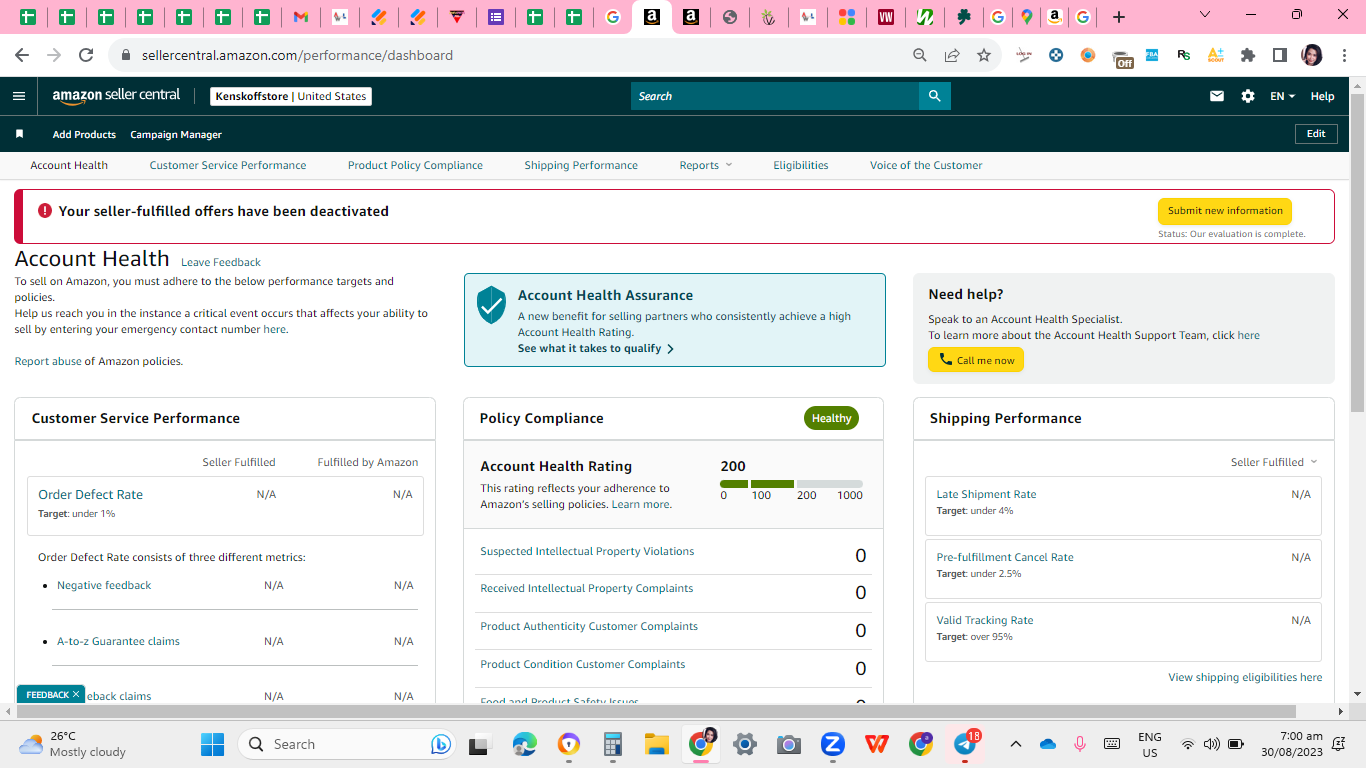Open the Eligibilities tab
Viewport: 1366px width, 768px height.
coord(801,165)
